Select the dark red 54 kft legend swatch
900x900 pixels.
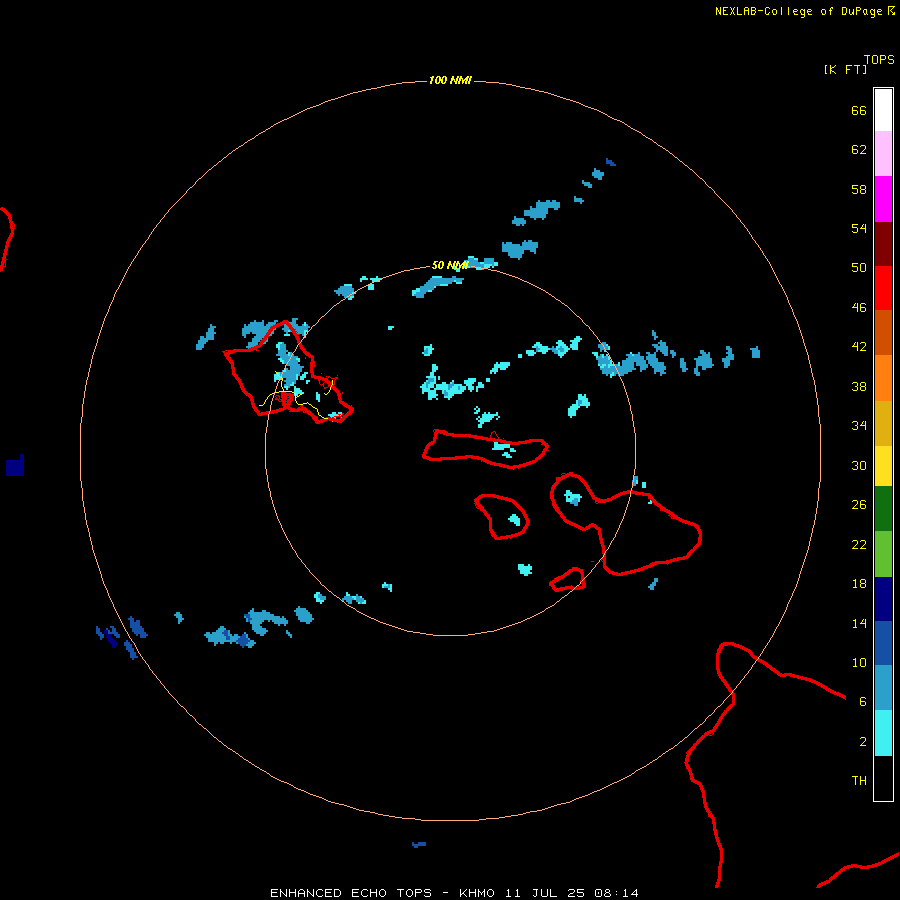click(x=883, y=244)
